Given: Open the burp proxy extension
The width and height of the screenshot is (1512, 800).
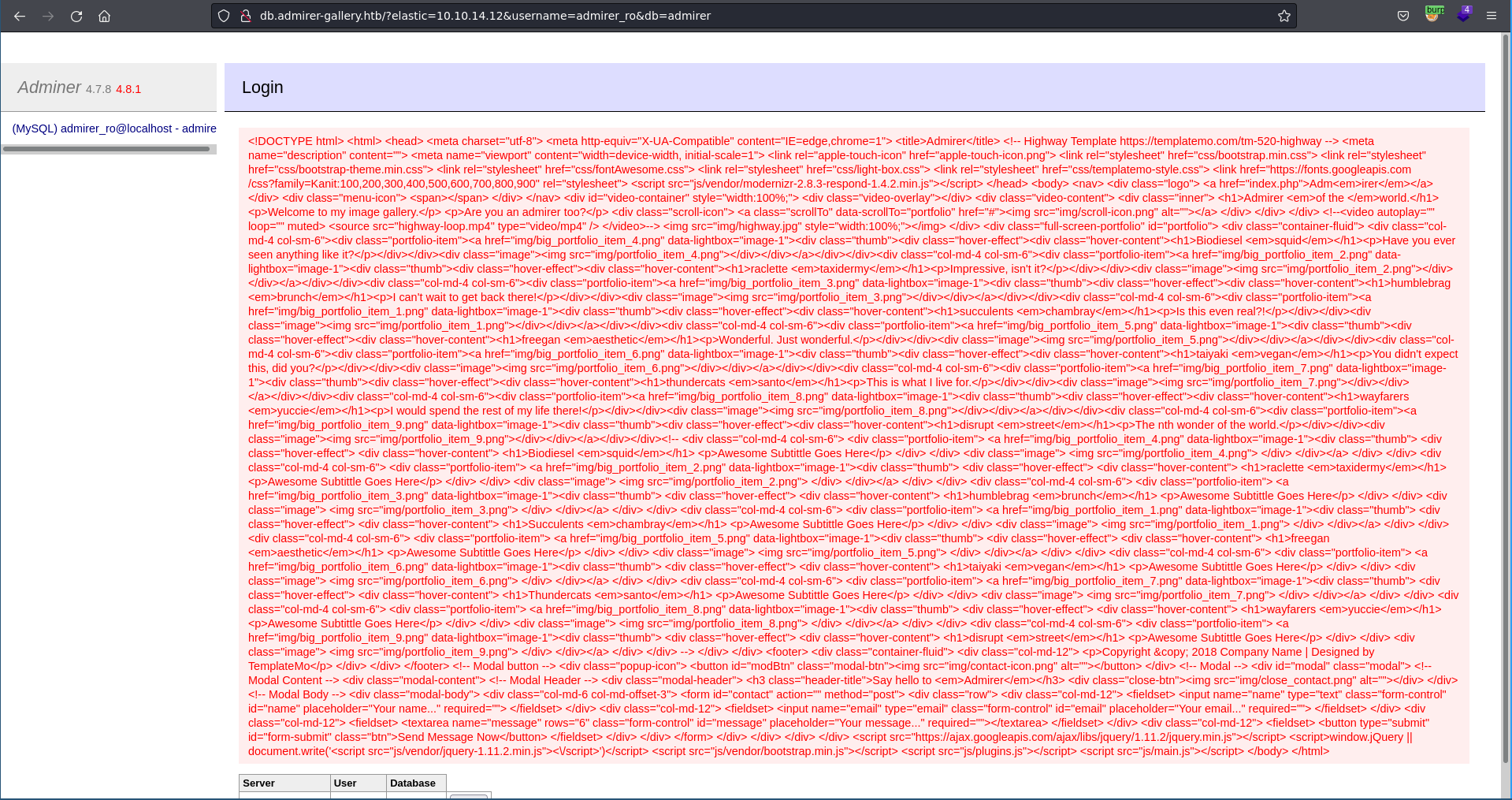Looking at the screenshot, I should (1433, 14).
